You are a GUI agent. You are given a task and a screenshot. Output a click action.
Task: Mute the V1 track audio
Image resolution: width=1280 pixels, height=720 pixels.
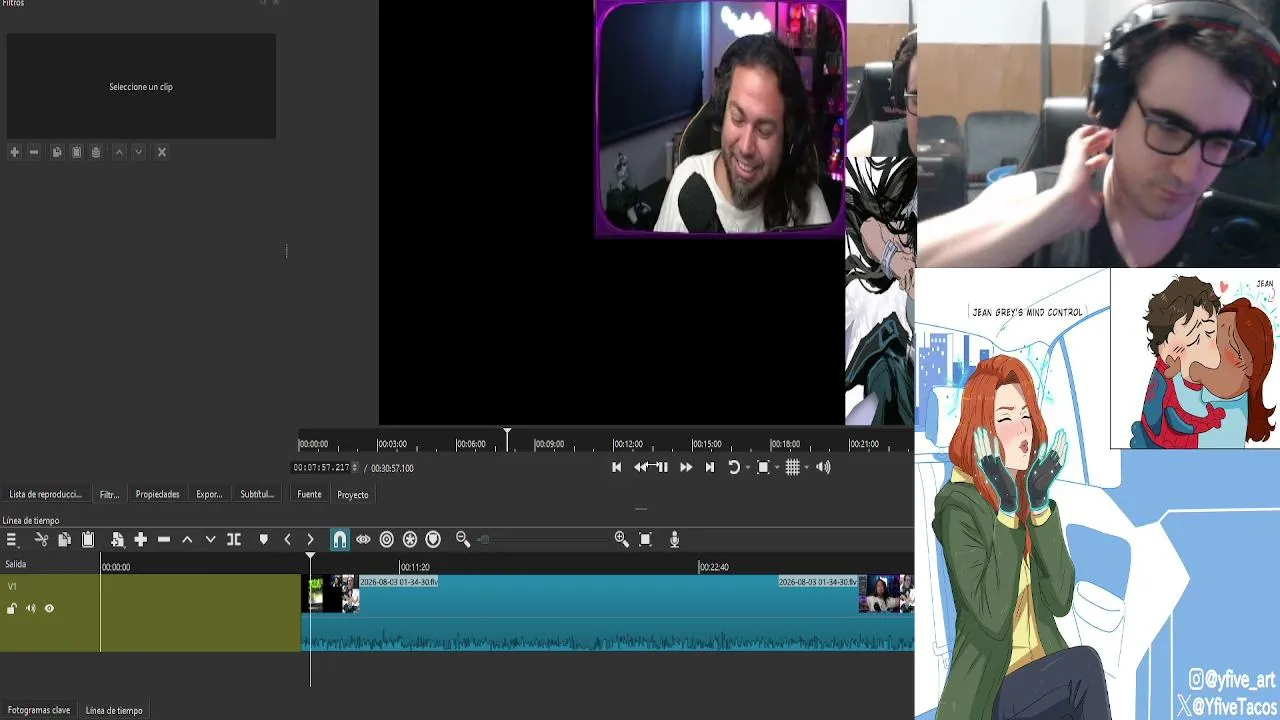[x=30, y=608]
